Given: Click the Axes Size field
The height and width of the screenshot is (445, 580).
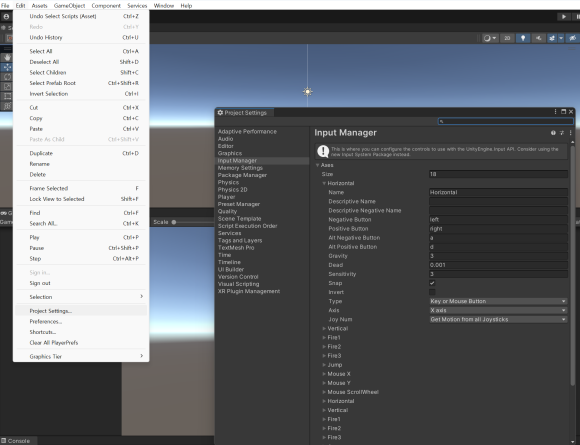Looking at the screenshot, I should (x=498, y=174).
